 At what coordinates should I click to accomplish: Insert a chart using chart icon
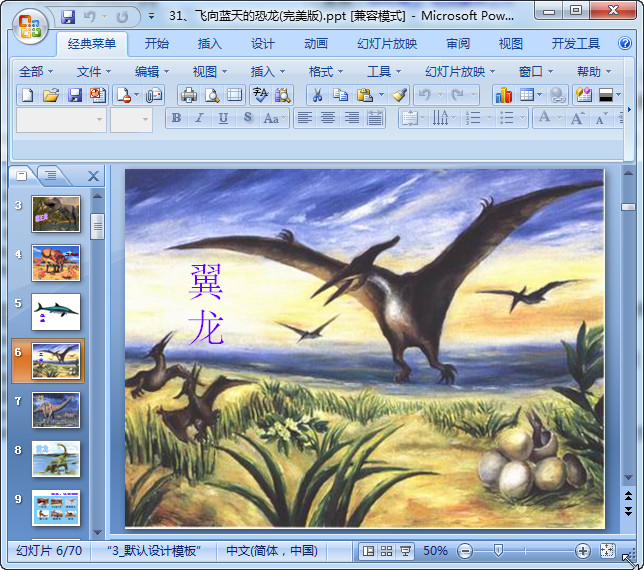coord(504,95)
